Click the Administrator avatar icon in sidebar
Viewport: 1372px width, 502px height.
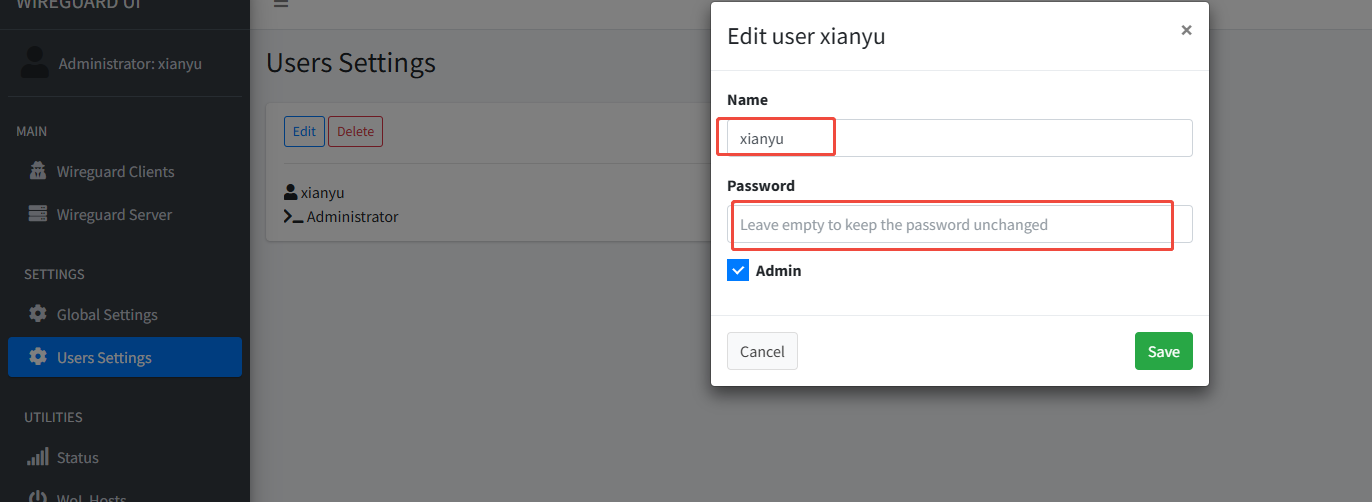click(35, 62)
